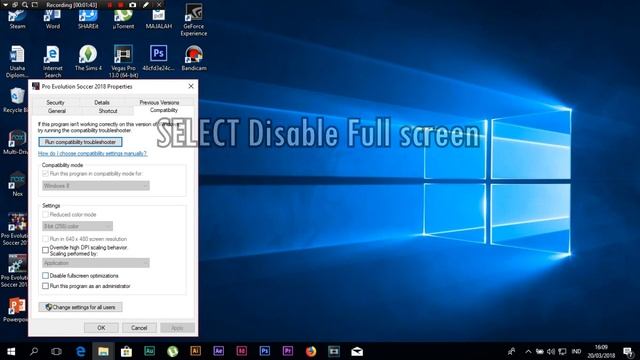
Task: Select the Compatibility tab
Action: pos(164,110)
